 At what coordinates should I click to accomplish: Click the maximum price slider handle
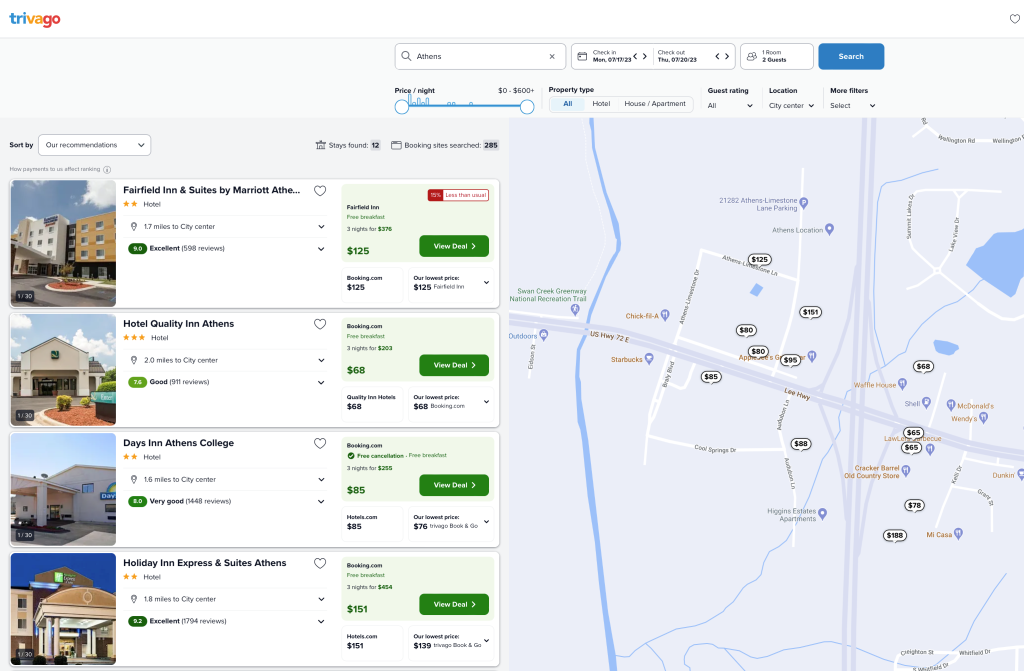(527, 107)
